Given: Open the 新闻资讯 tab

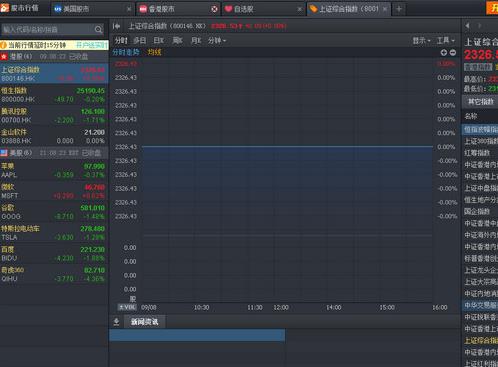Looking at the screenshot, I should point(144,322).
